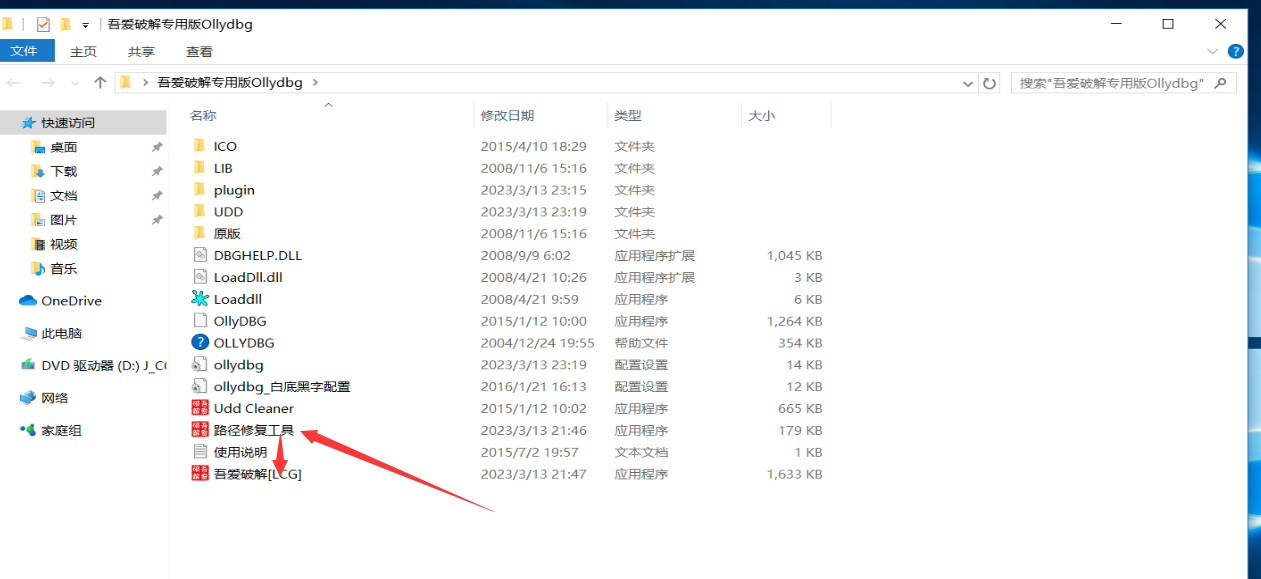Click the DBGHELP.DLL file icon
The width and height of the screenshot is (1261, 579).
199,255
